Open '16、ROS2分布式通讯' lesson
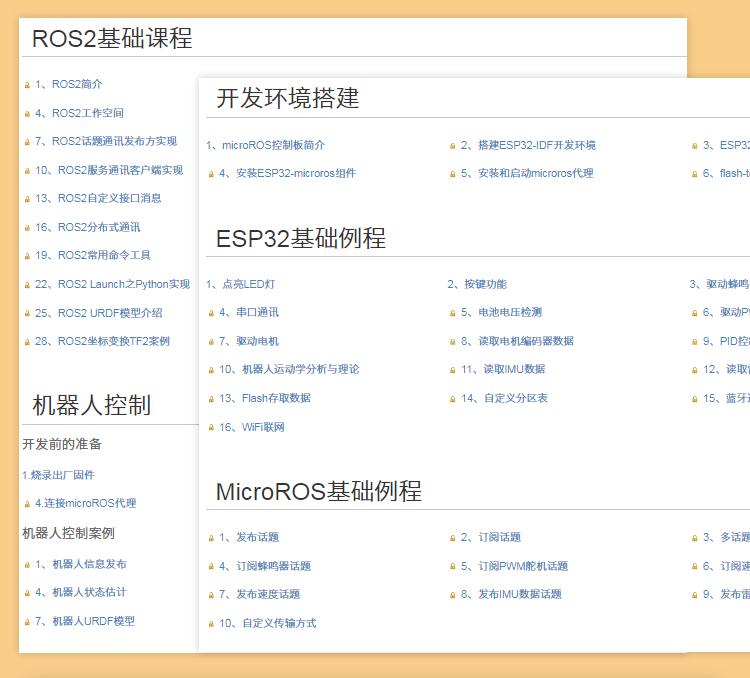The image size is (750, 678). pyautogui.click(x=88, y=227)
